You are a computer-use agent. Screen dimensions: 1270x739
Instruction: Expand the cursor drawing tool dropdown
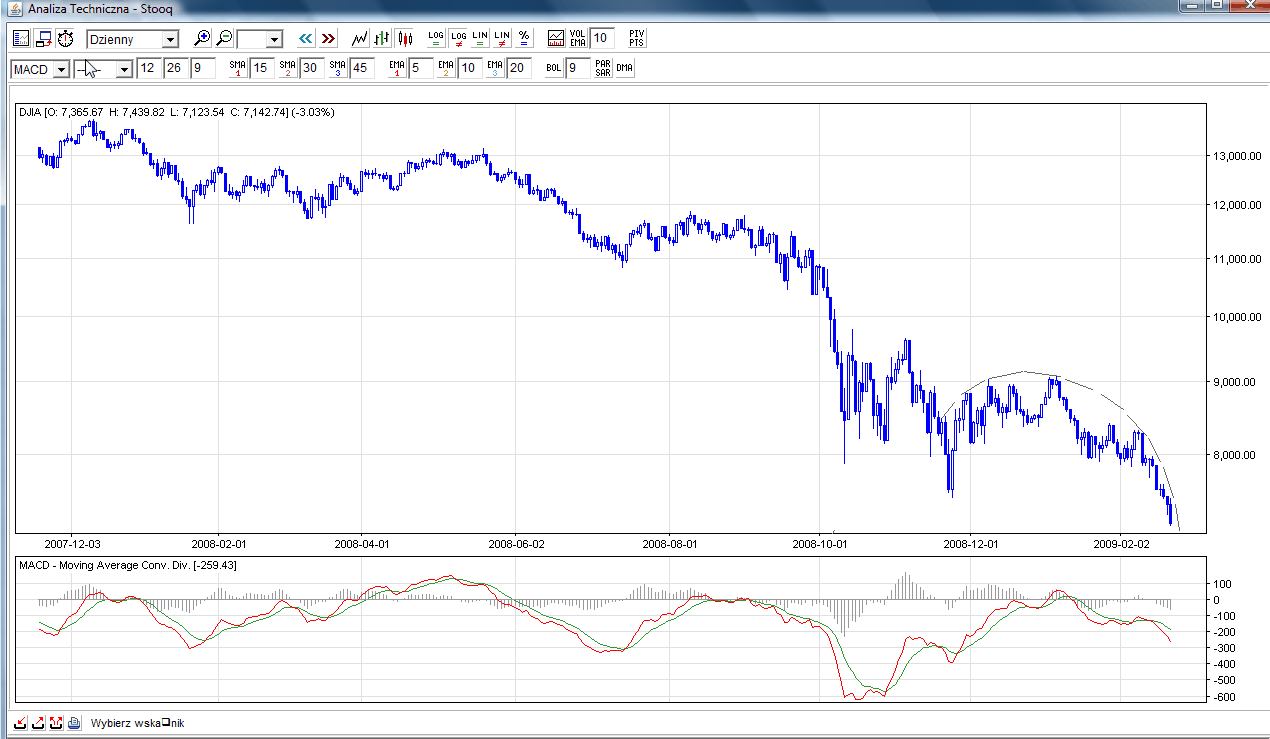tap(124, 69)
